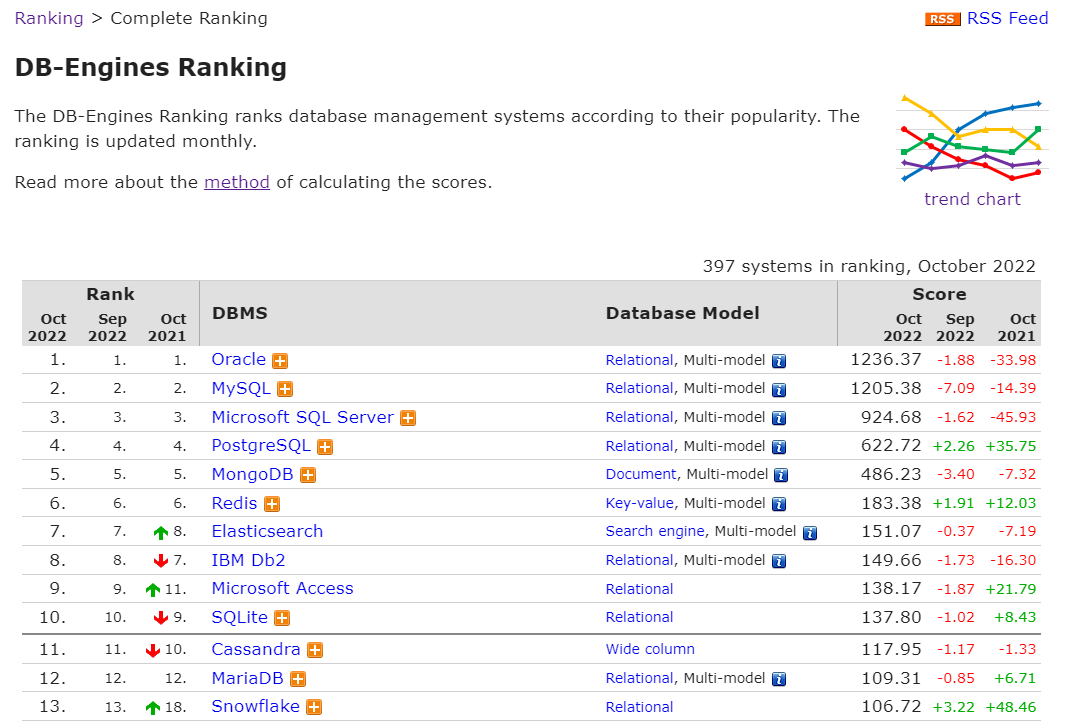Image resolution: width=1065 pixels, height=725 pixels.
Task: Click red down arrow in Cassandra row
Action: click(x=153, y=651)
